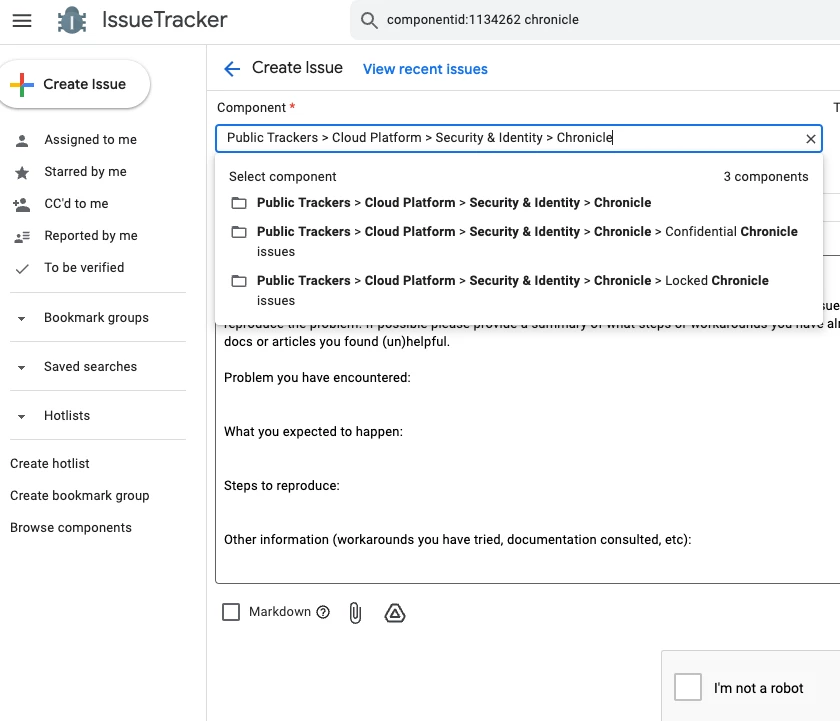Screen dimensions: 840x721
Task: Click the IssueTracker bug logo
Action: pyautogui.click(x=72, y=20)
